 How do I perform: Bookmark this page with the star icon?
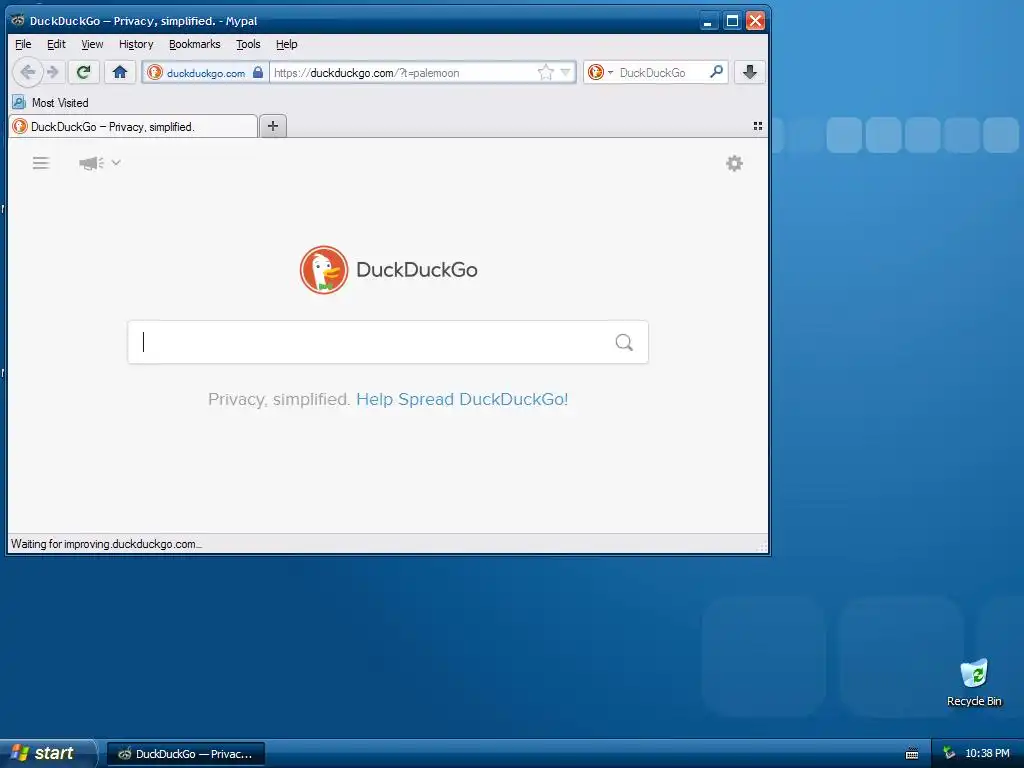(545, 72)
